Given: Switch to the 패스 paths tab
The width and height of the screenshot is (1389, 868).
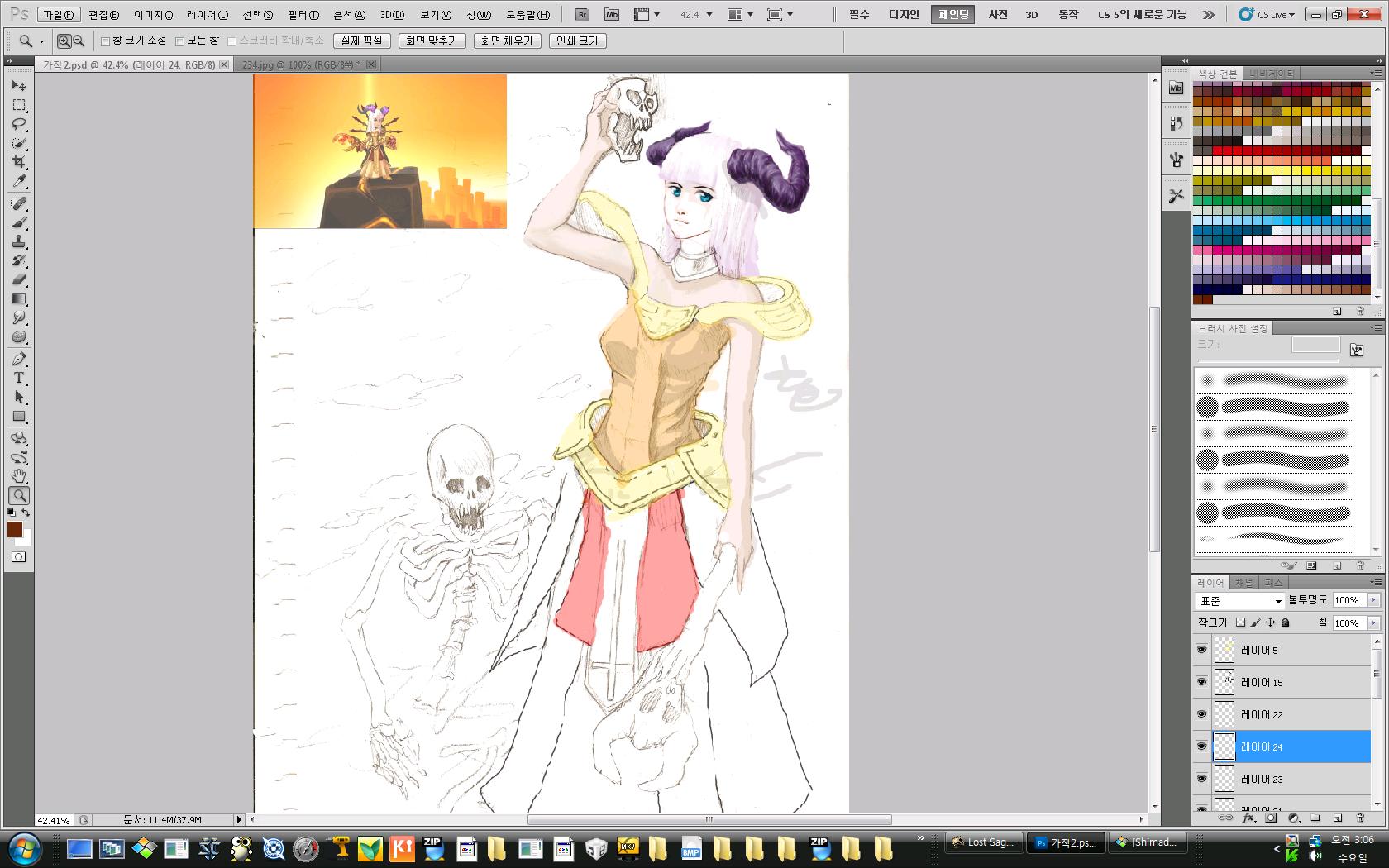Looking at the screenshot, I should tap(1273, 583).
